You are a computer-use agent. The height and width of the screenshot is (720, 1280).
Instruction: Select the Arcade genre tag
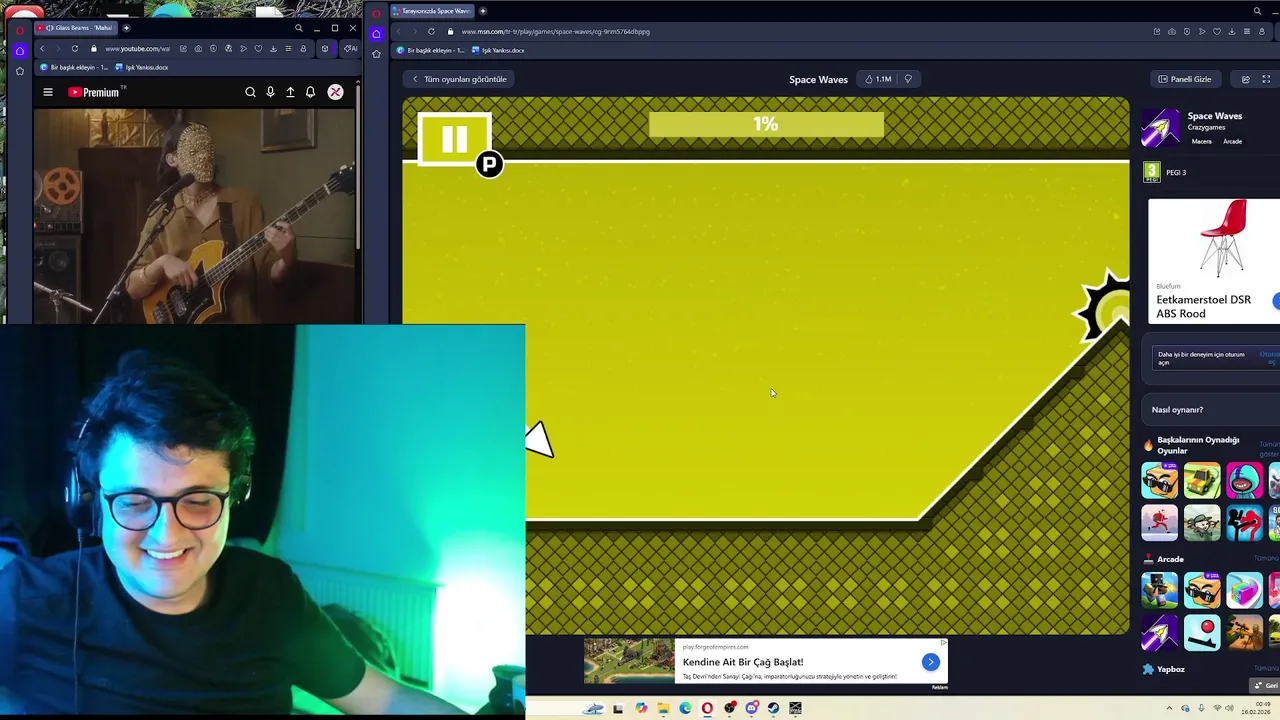1232,142
